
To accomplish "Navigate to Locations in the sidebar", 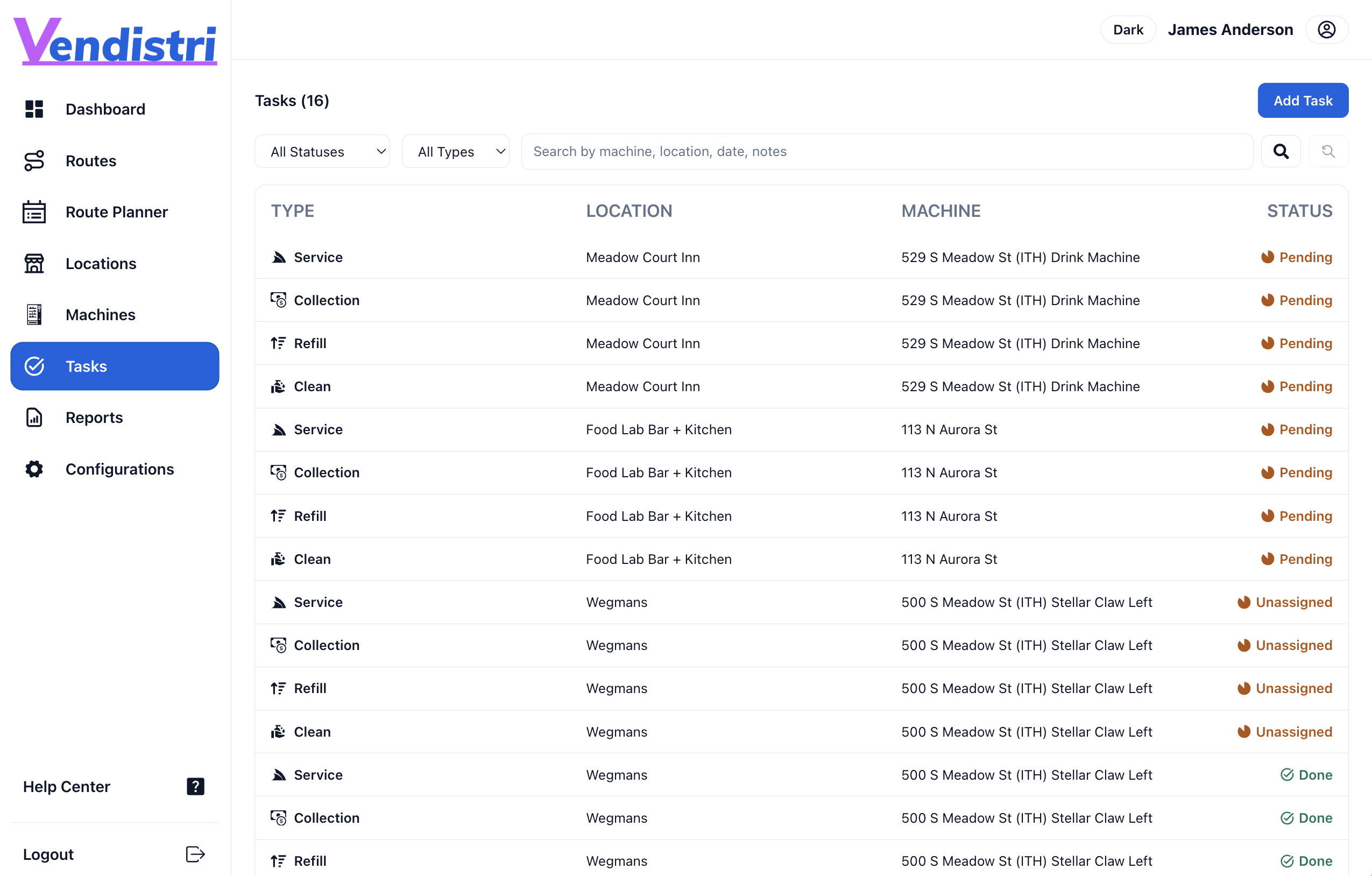I will 101,263.
